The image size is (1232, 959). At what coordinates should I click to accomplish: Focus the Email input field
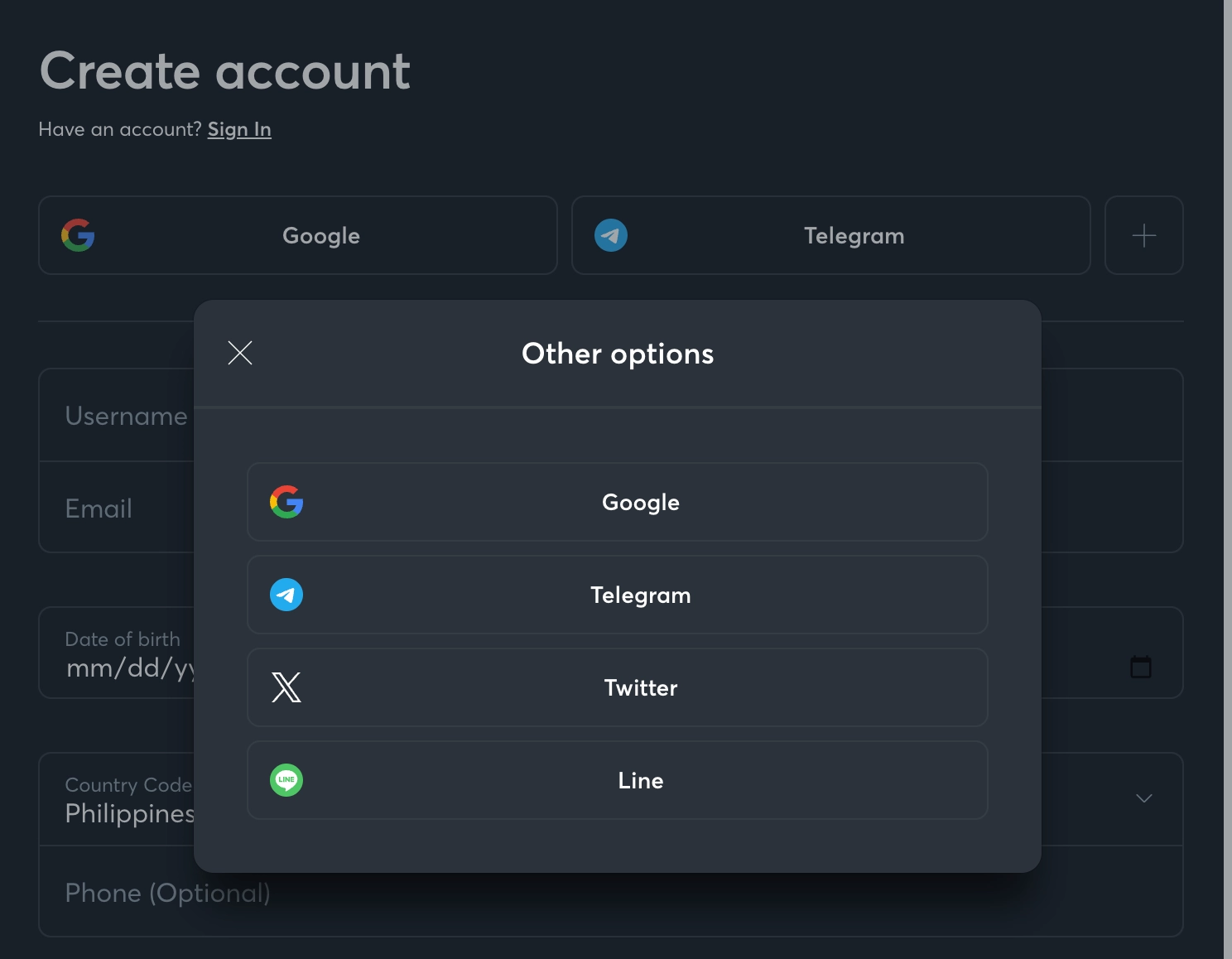point(611,507)
